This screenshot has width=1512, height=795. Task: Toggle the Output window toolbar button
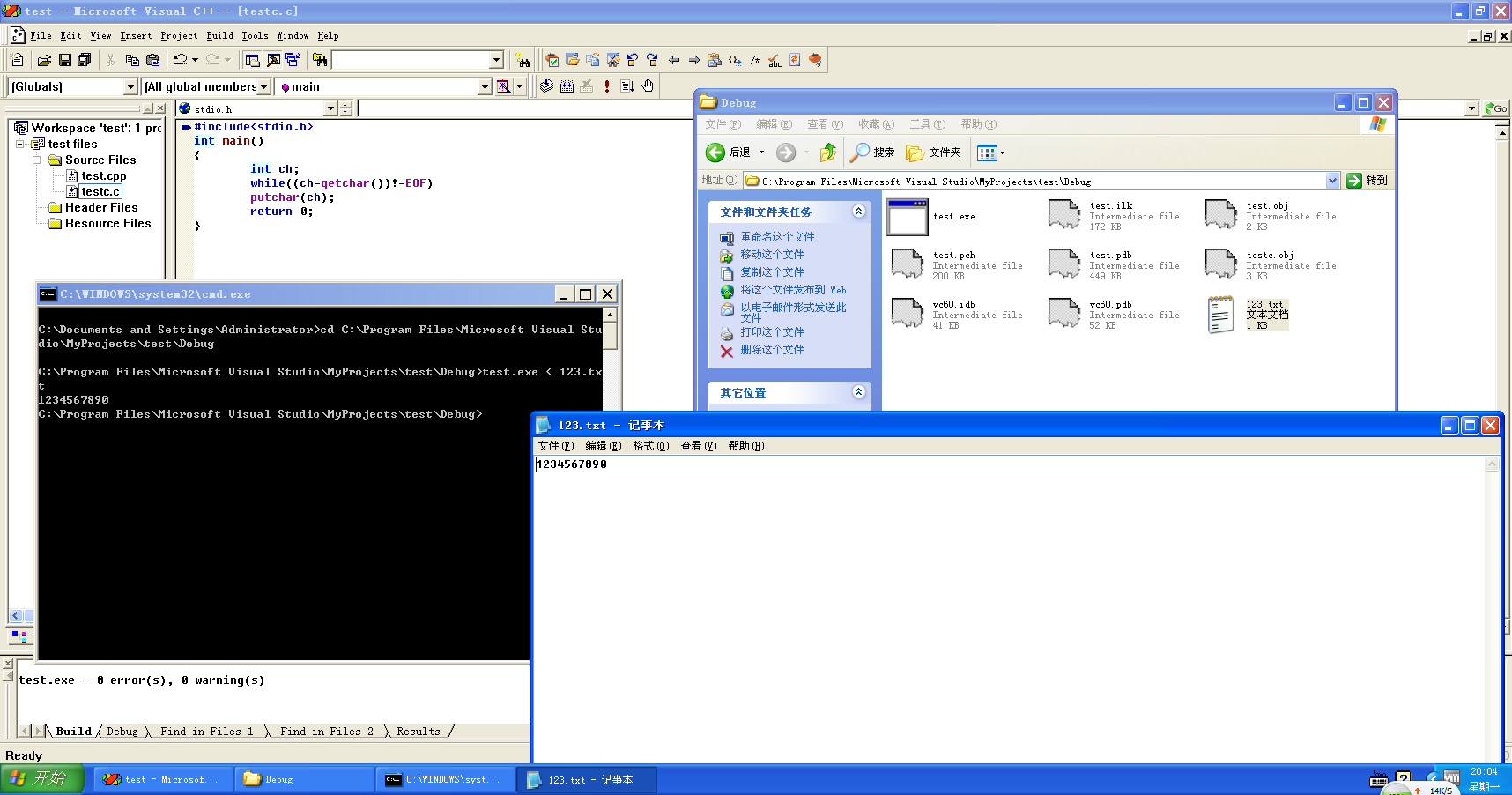[273, 60]
